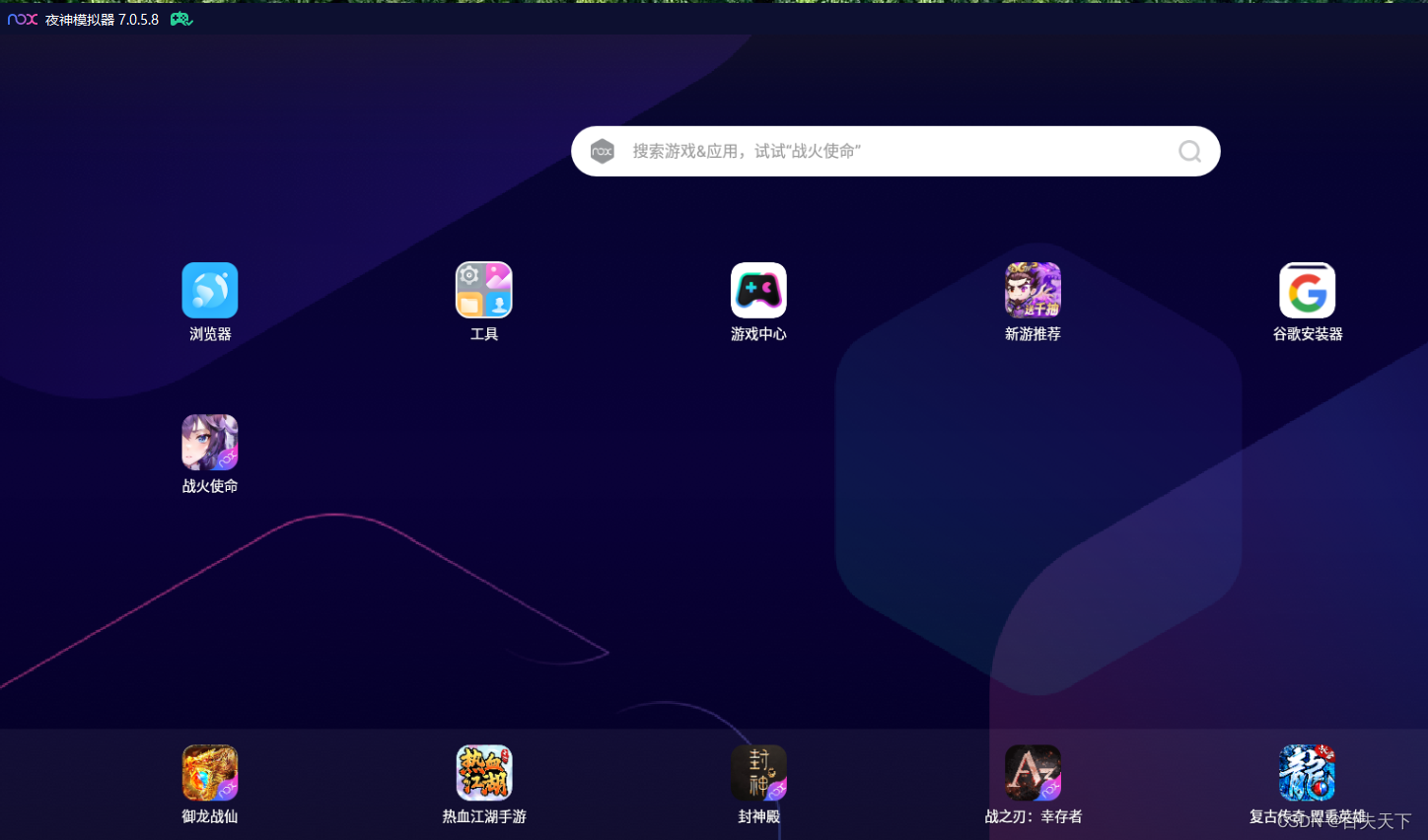Viewport: 1428px width, 840px height.
Task: Focus the 搜索游戏&应用 search field
Action: pyautogui.click(x=895, y=151)
